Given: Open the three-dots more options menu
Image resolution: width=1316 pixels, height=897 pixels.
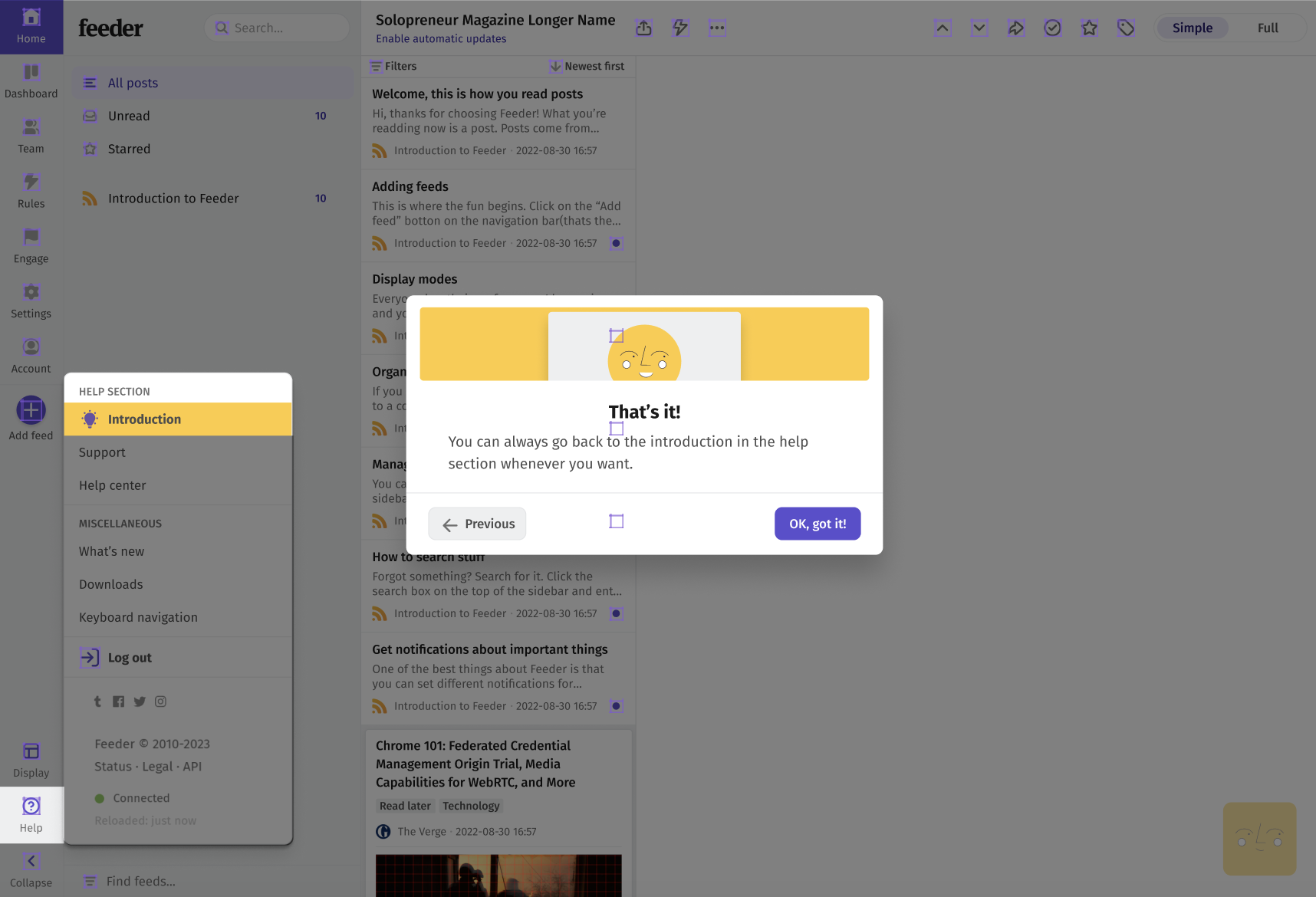Looking at the screenshot, I should [717, 28].
